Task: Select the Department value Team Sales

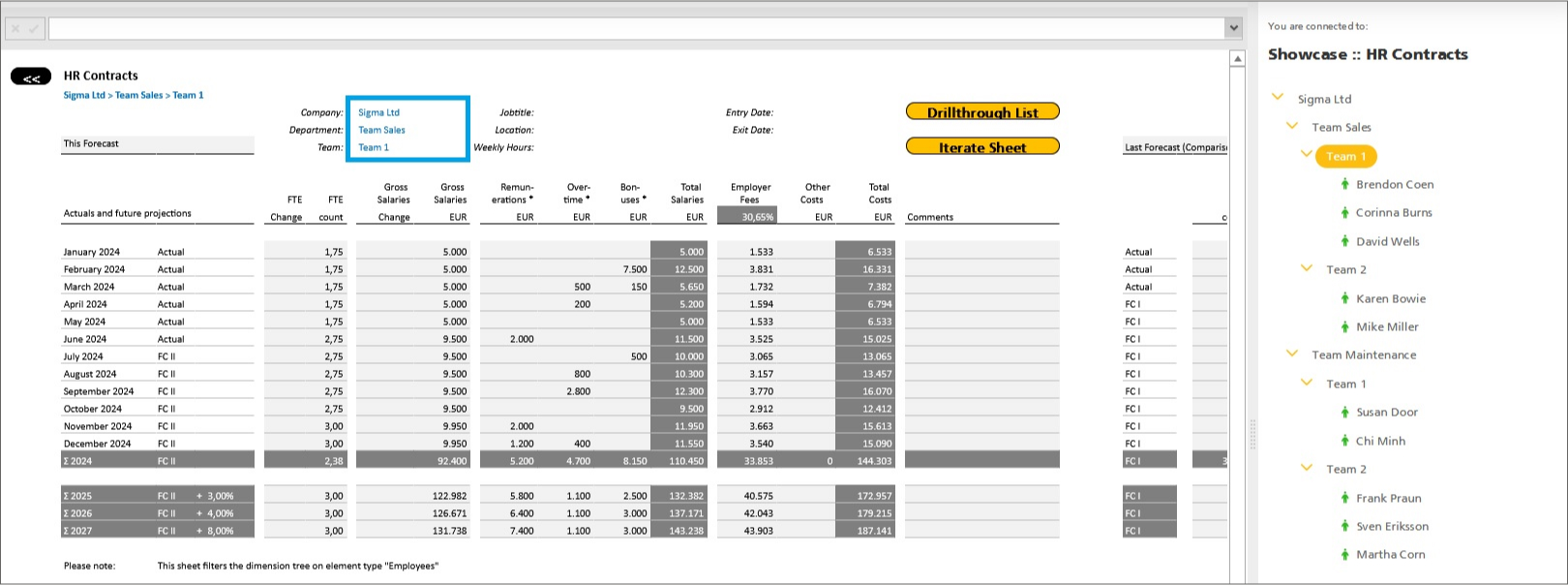Action: [381, 130]
